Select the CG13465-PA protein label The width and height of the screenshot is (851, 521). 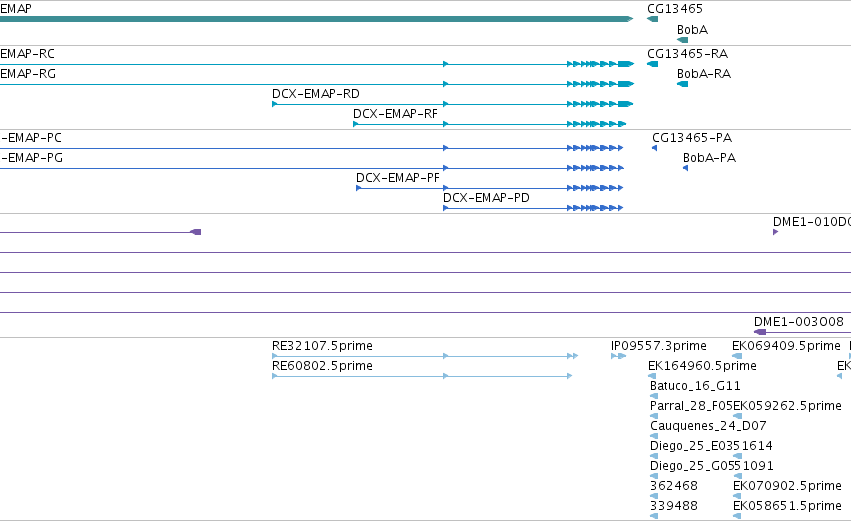pos(692,138)
